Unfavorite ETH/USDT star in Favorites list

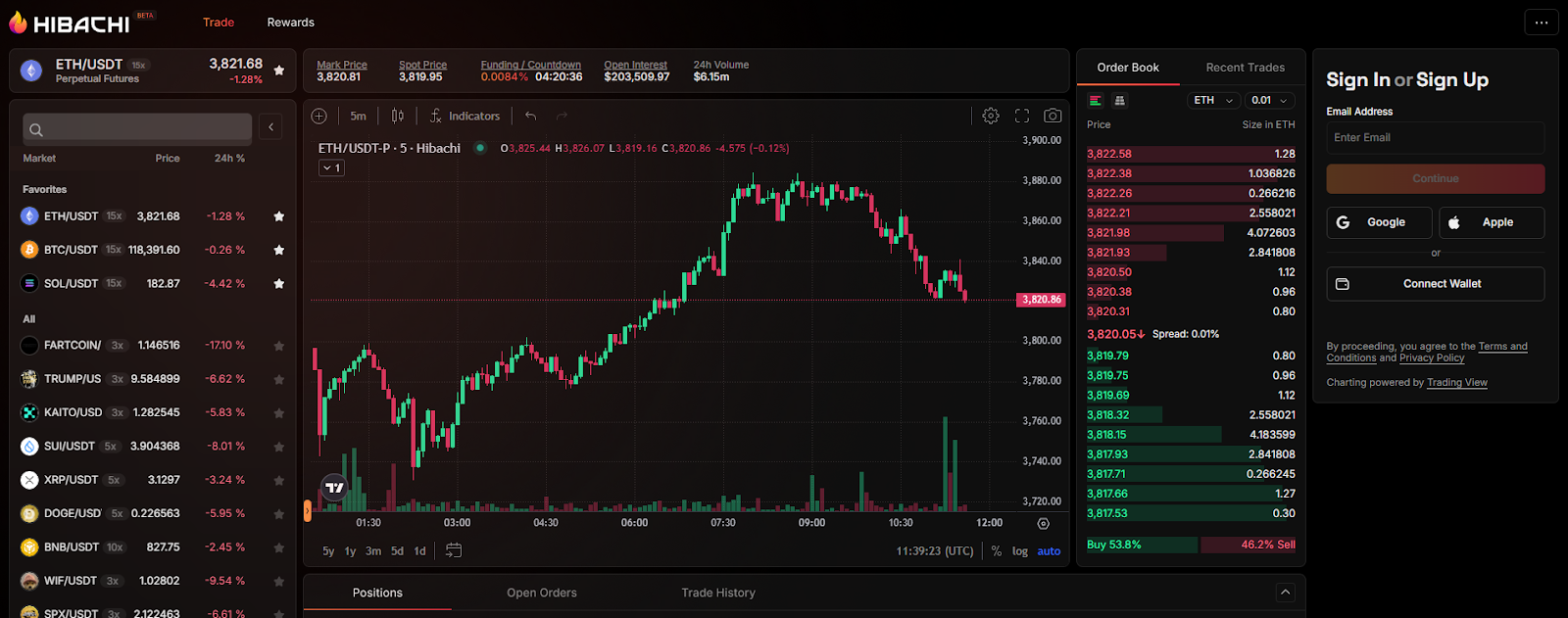pyautogui.click(x=279, y=216)
